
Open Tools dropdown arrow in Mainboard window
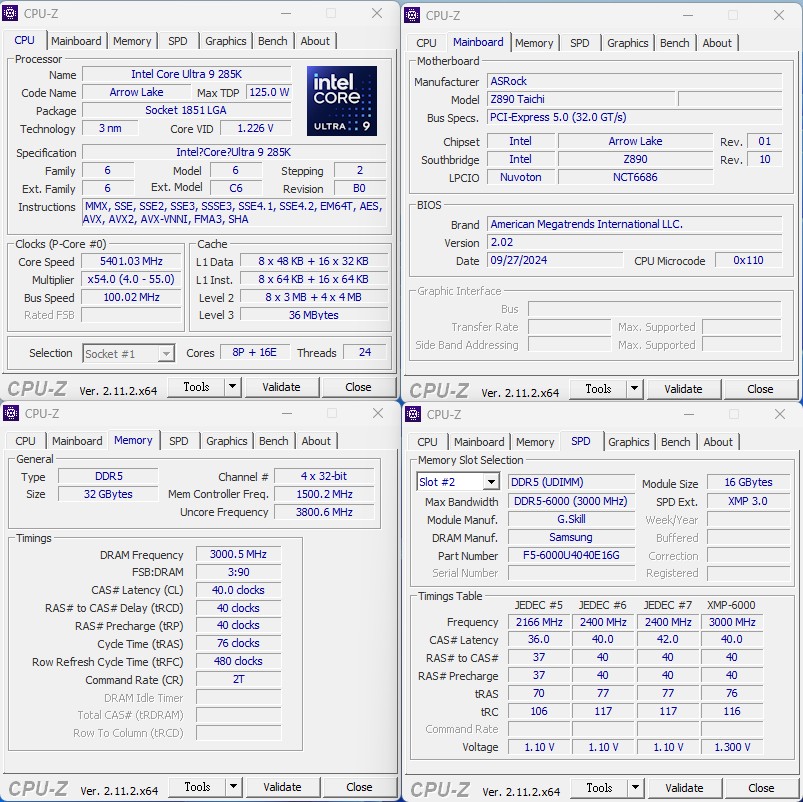coord(635,389)
